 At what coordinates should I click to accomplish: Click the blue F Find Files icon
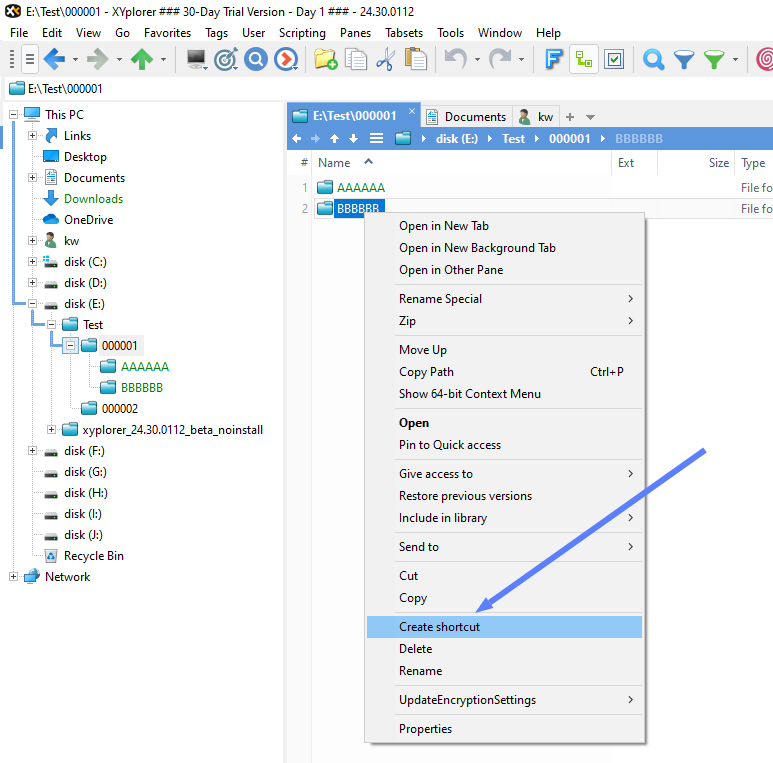[x=554, y=59]
